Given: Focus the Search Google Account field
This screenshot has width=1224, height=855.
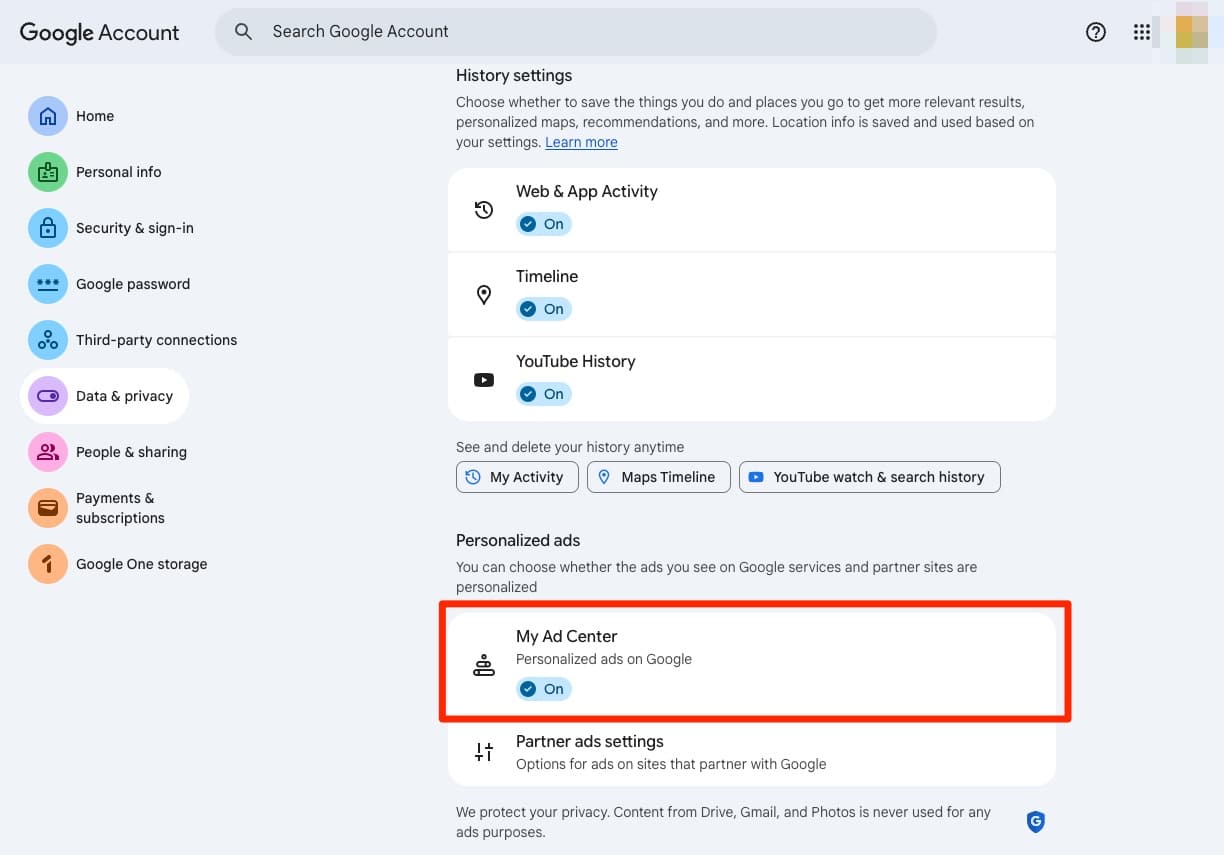Looking at the screenshot, I should pos(576,32).
